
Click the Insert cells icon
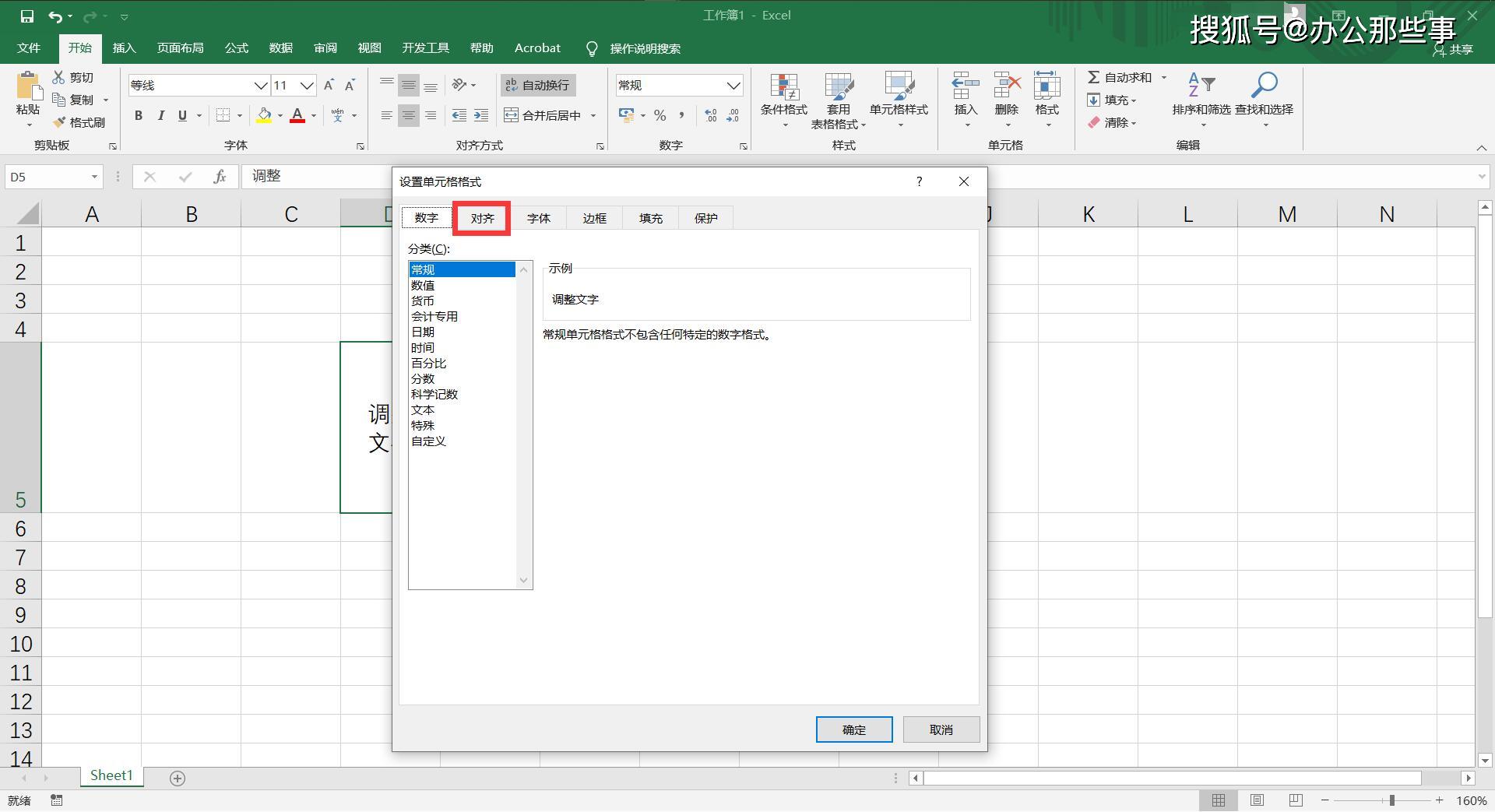tap(966, 86)
